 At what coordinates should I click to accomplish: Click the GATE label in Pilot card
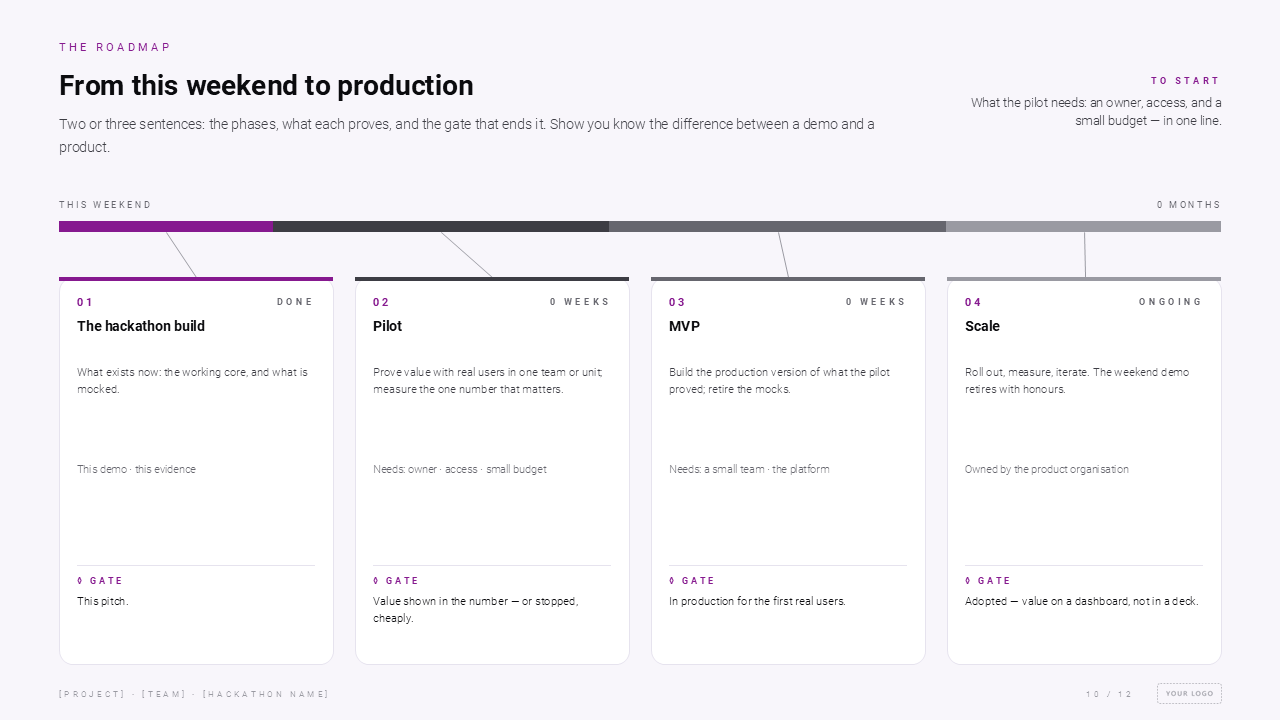(396, 581)
